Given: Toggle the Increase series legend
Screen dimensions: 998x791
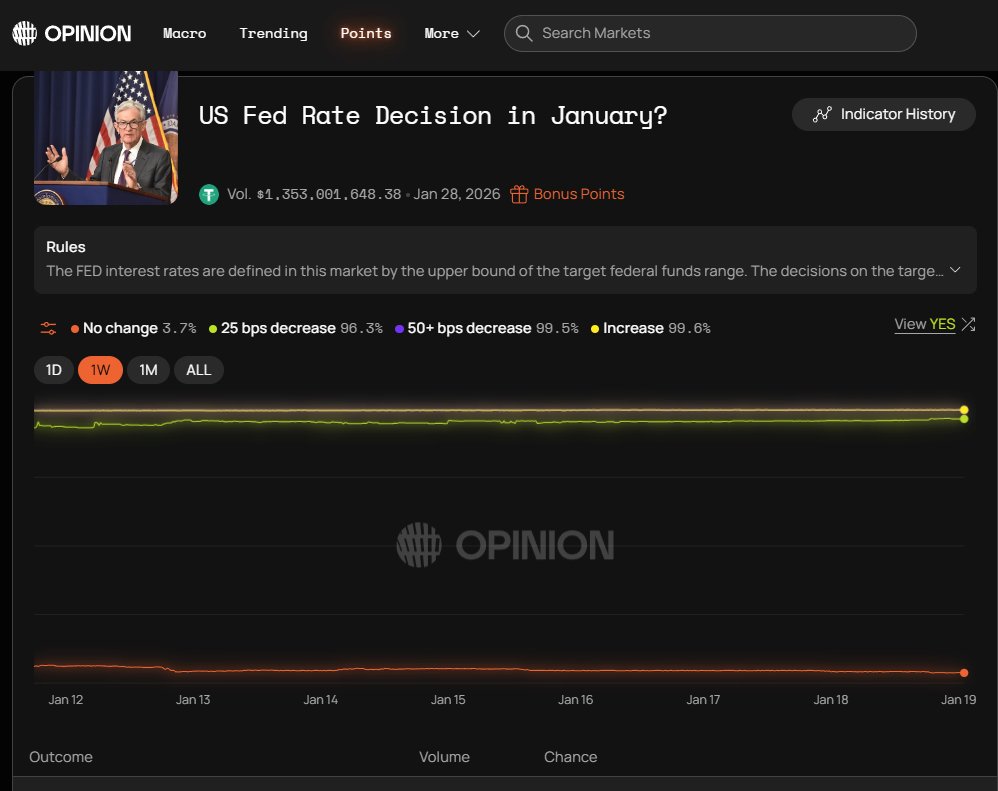Looking at the screenshot, I should click(x=650, y=328).
